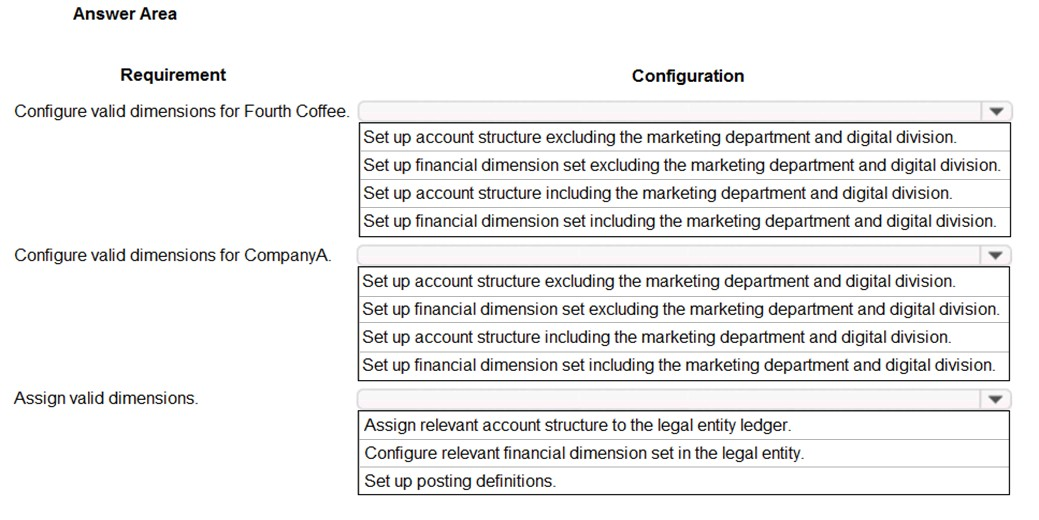Select Fourth Coffee financial dimension set including option
1039x520 pixels.
click(685, 221)
